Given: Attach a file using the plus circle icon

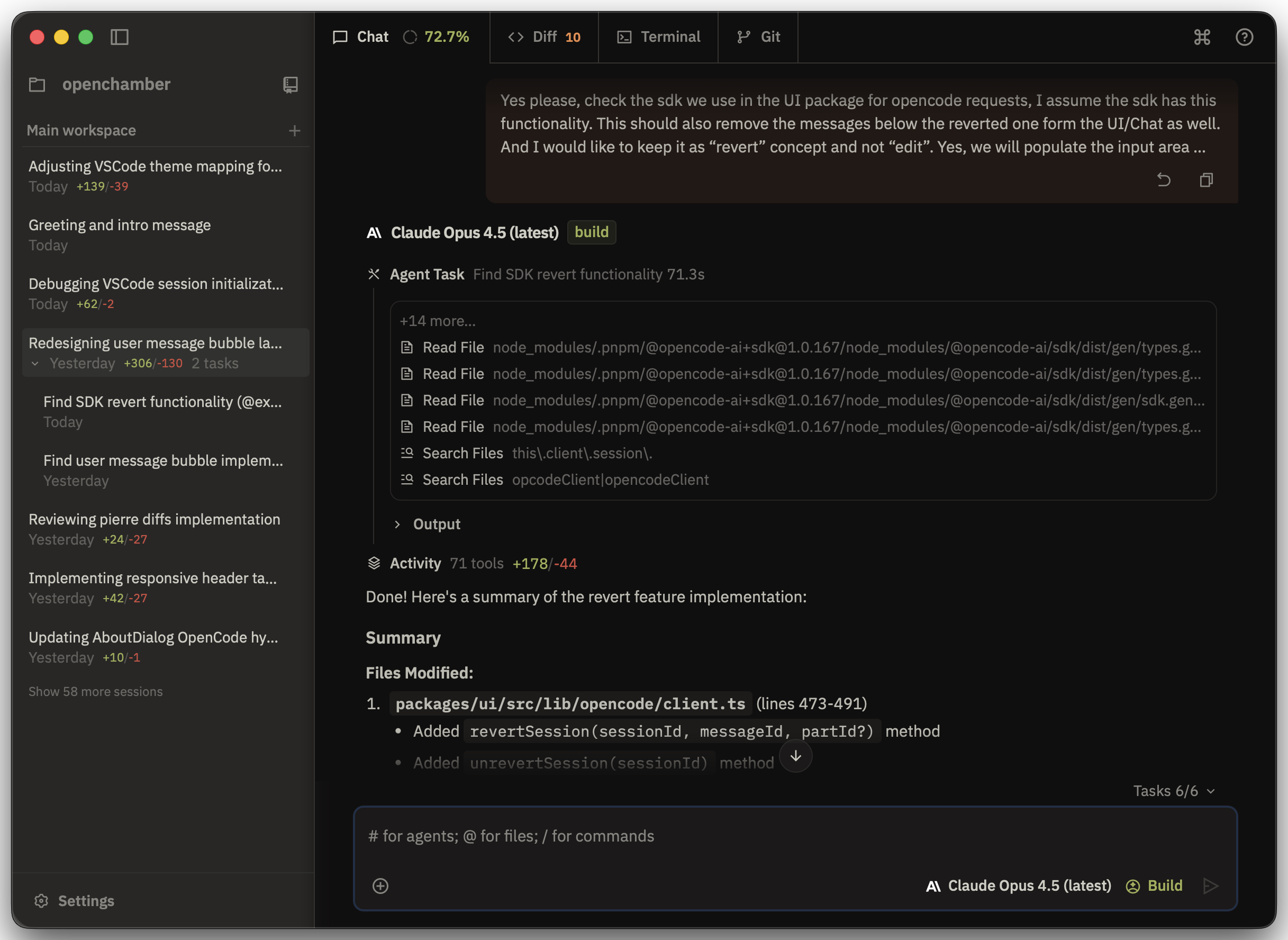Looking at the screenshot, I should [x=380, y=886].
